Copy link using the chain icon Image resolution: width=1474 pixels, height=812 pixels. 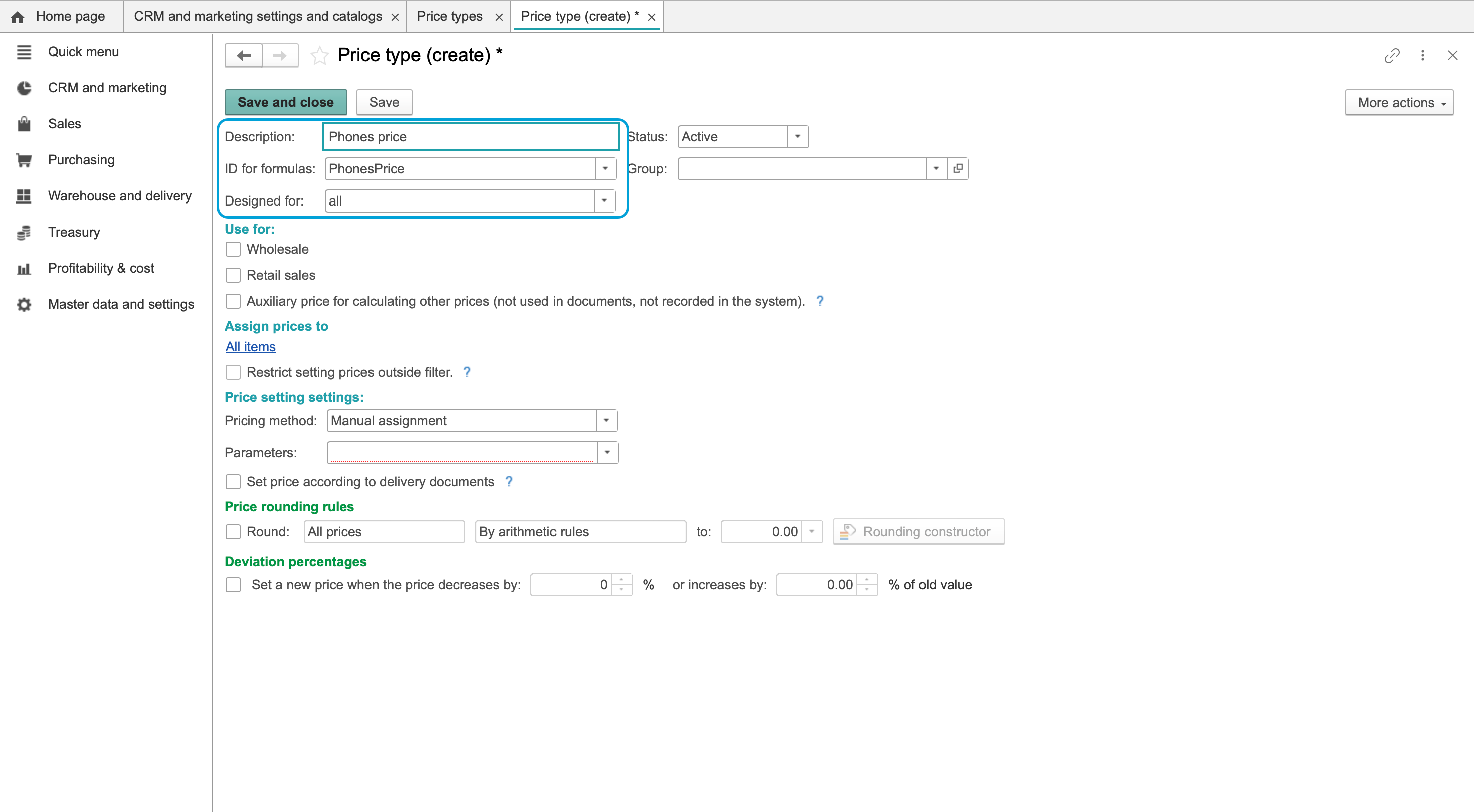[x=1392, y=56]
